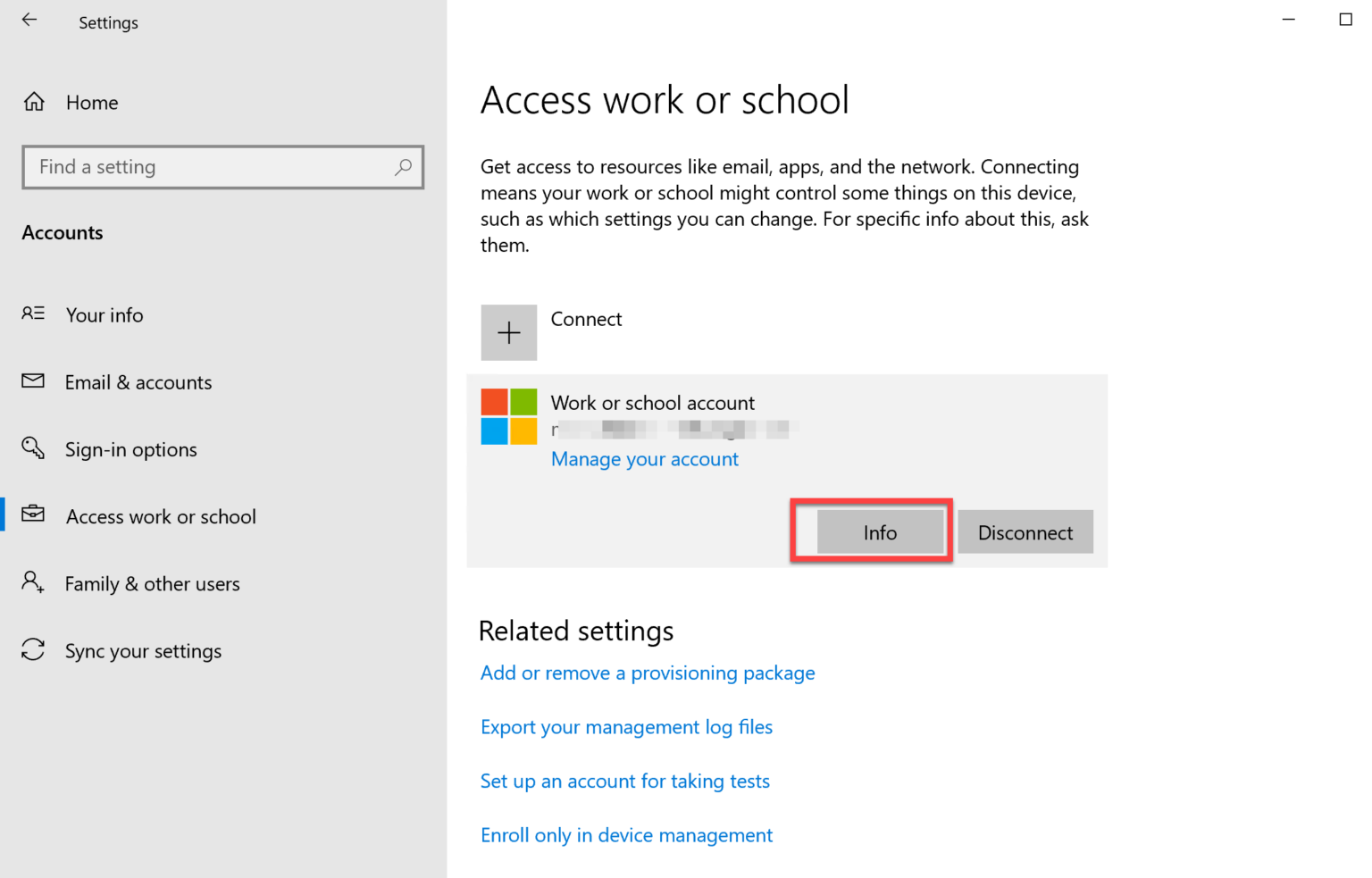Open Manage your account
Screen dimensions: 1372x878
(x=645, y=458)
